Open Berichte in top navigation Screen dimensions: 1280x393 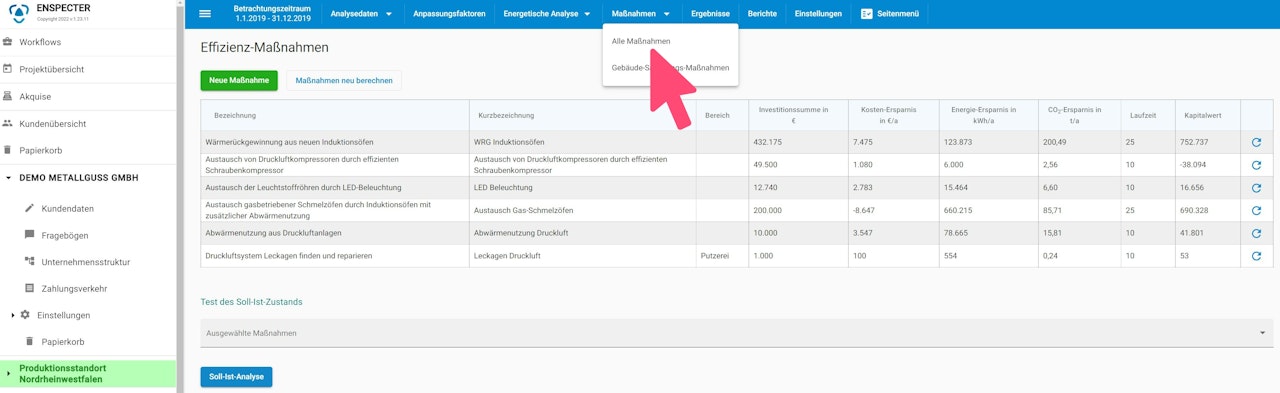coord(762,14)
